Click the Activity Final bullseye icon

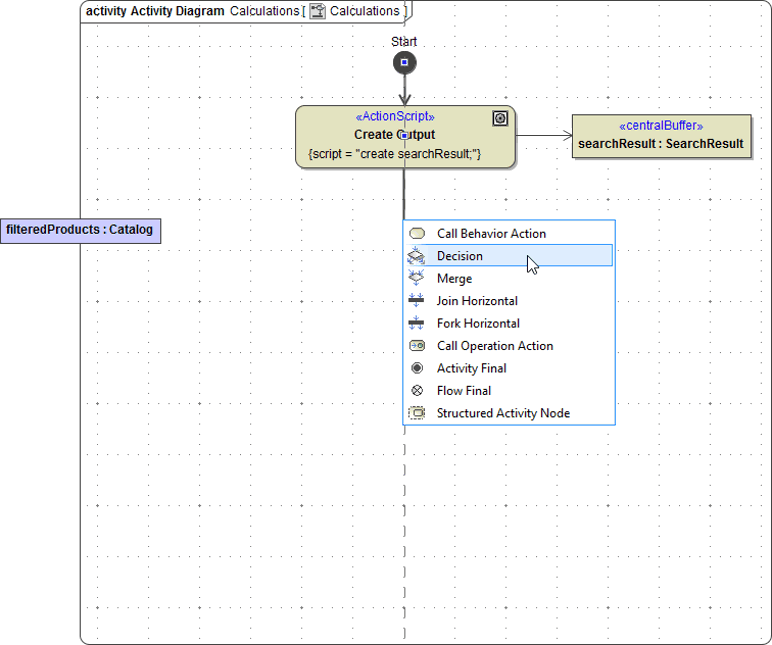tap(417, 368)
